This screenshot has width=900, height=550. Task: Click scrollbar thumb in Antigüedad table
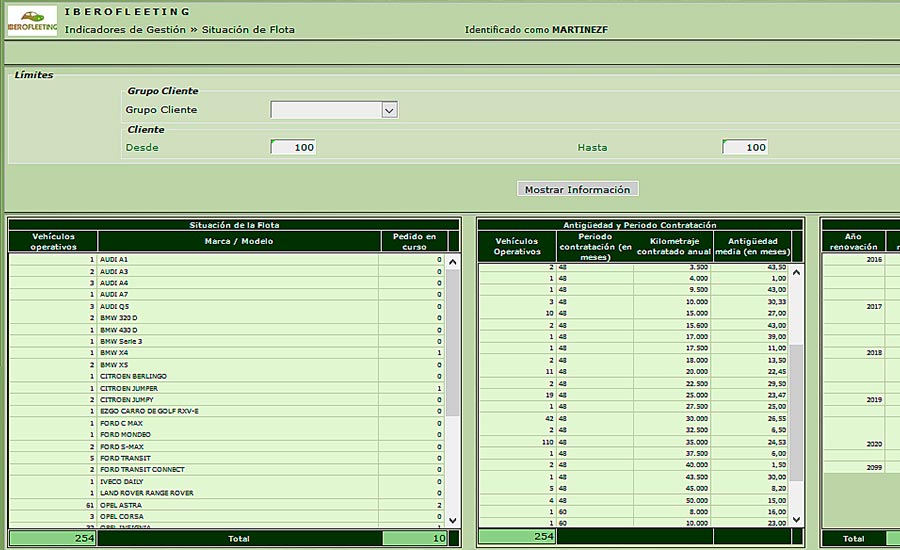(796, 413)
